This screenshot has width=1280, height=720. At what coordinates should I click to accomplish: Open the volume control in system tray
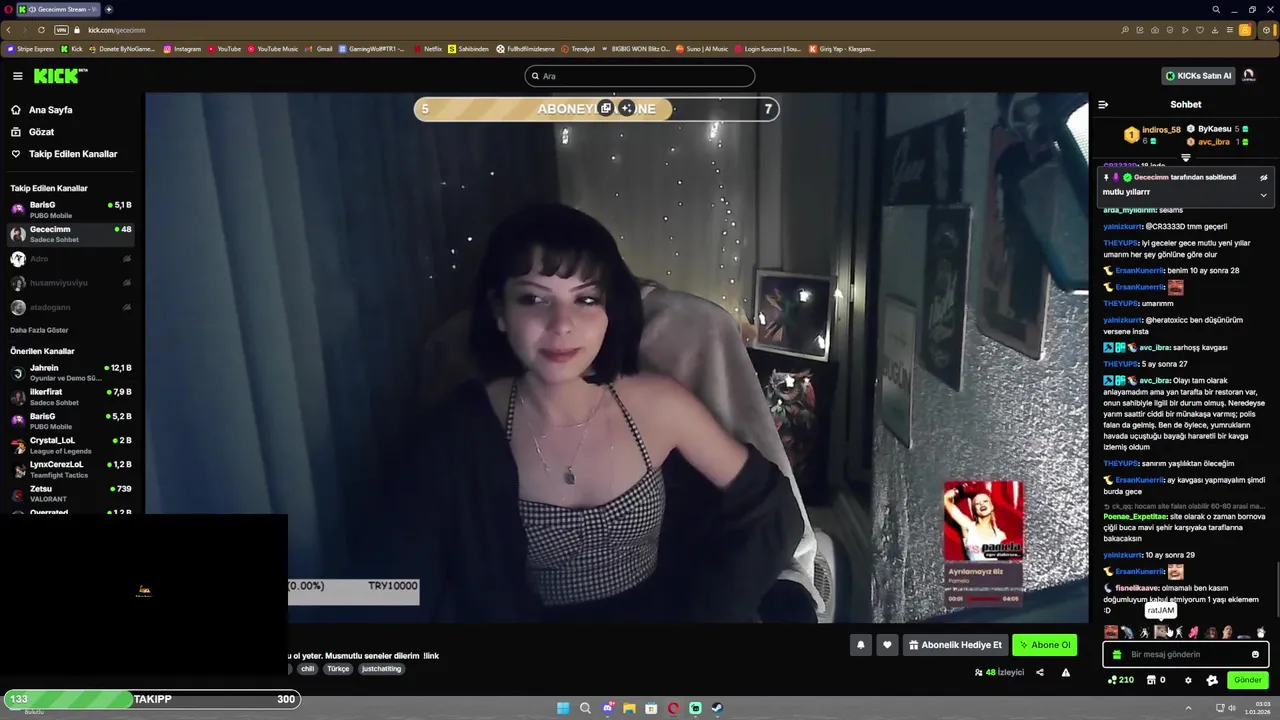pyautogui.click(x=1232, y=708)
